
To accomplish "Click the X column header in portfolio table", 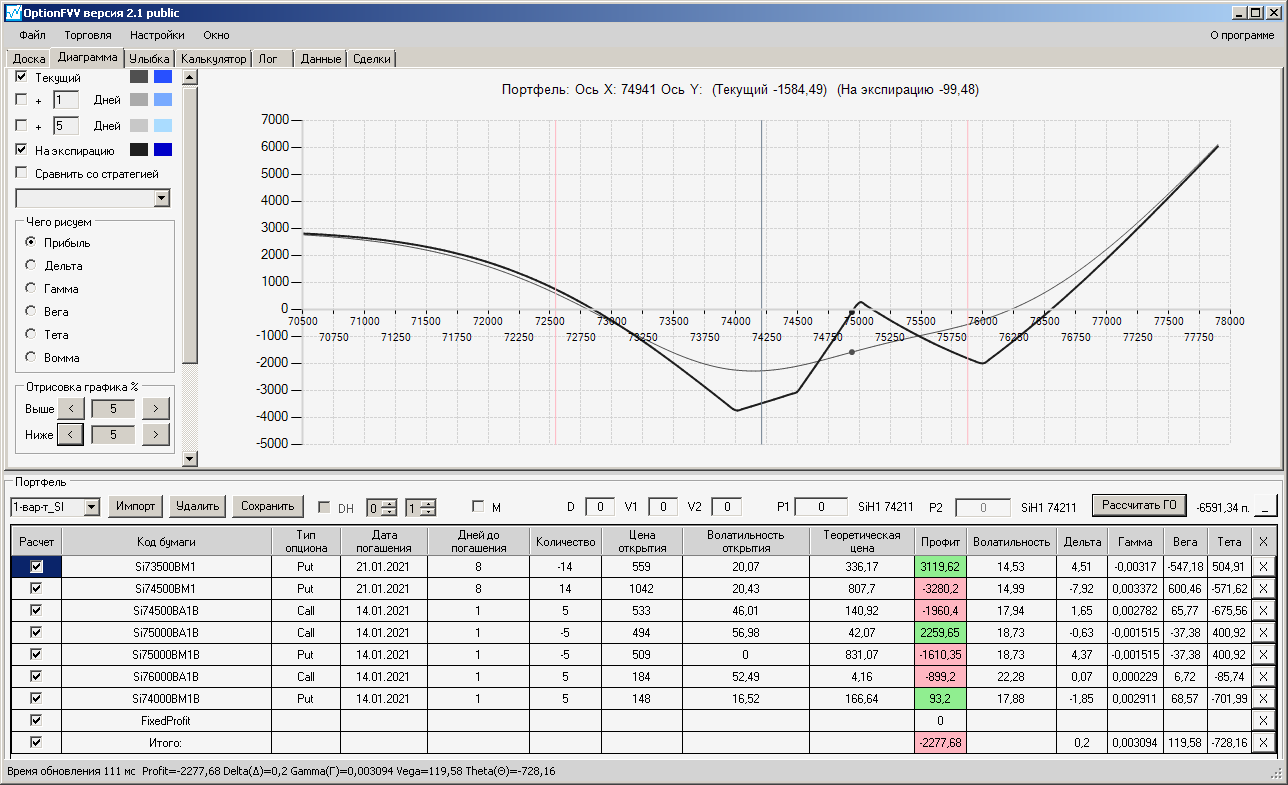I will click(1263, 541).
